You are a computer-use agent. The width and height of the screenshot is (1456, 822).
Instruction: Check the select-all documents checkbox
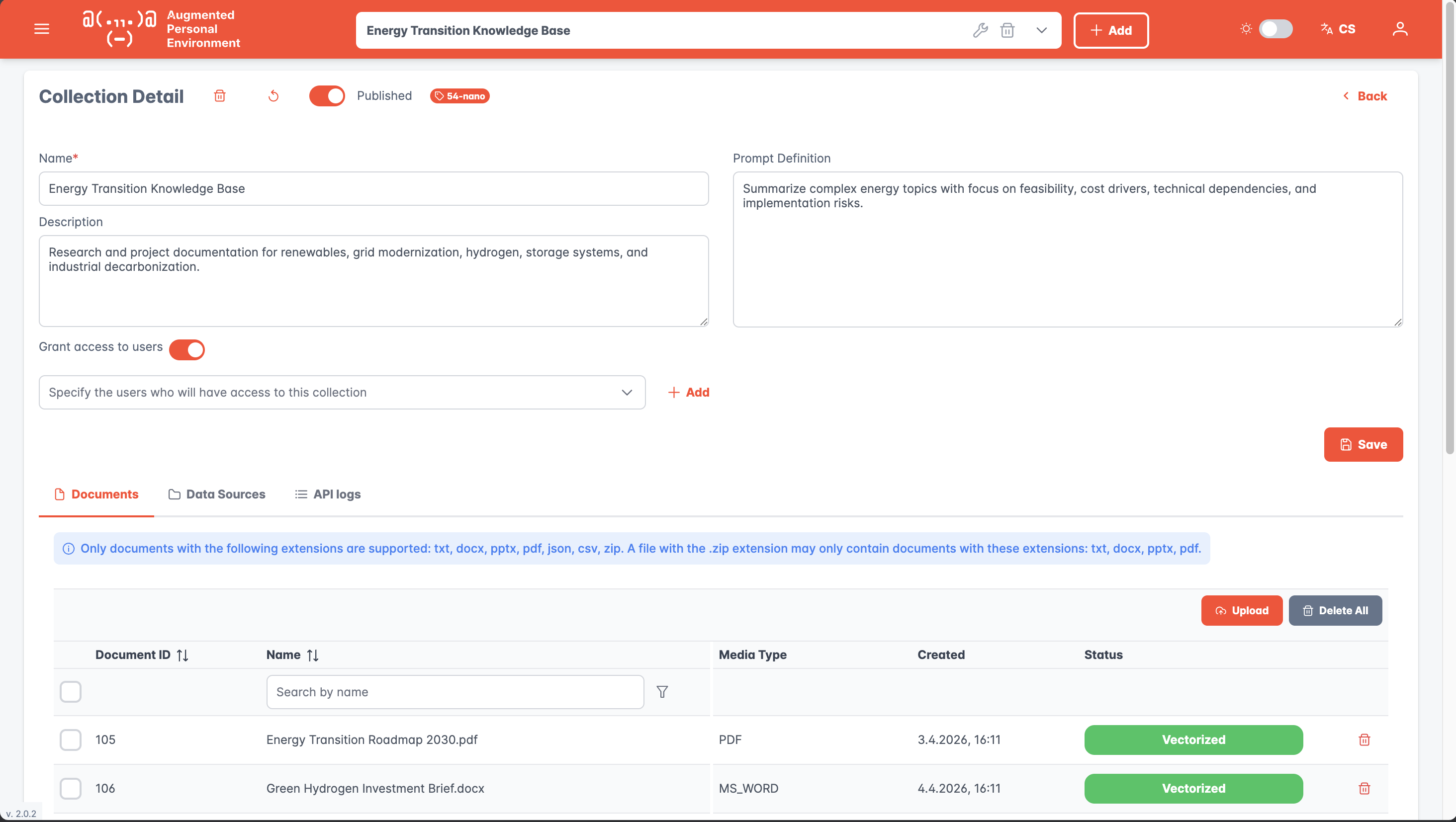coord(71,692)
